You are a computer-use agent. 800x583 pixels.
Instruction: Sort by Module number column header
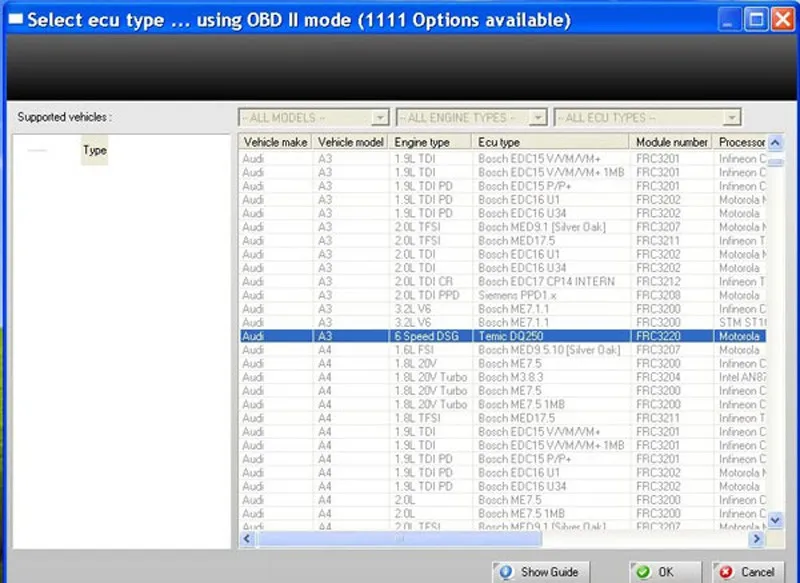click(671, 142)
